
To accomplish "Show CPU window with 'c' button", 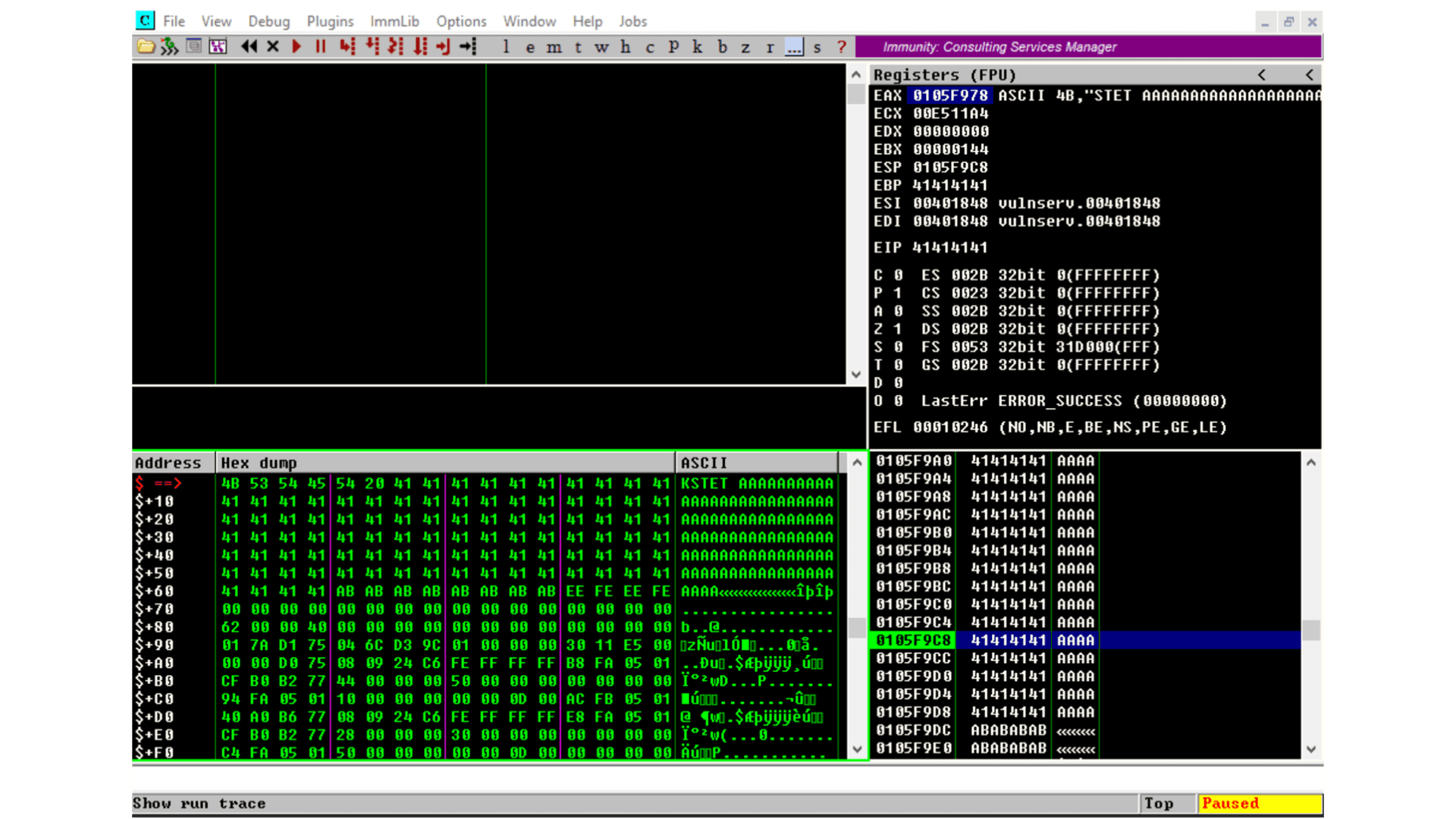I will (x=650, y=47).
